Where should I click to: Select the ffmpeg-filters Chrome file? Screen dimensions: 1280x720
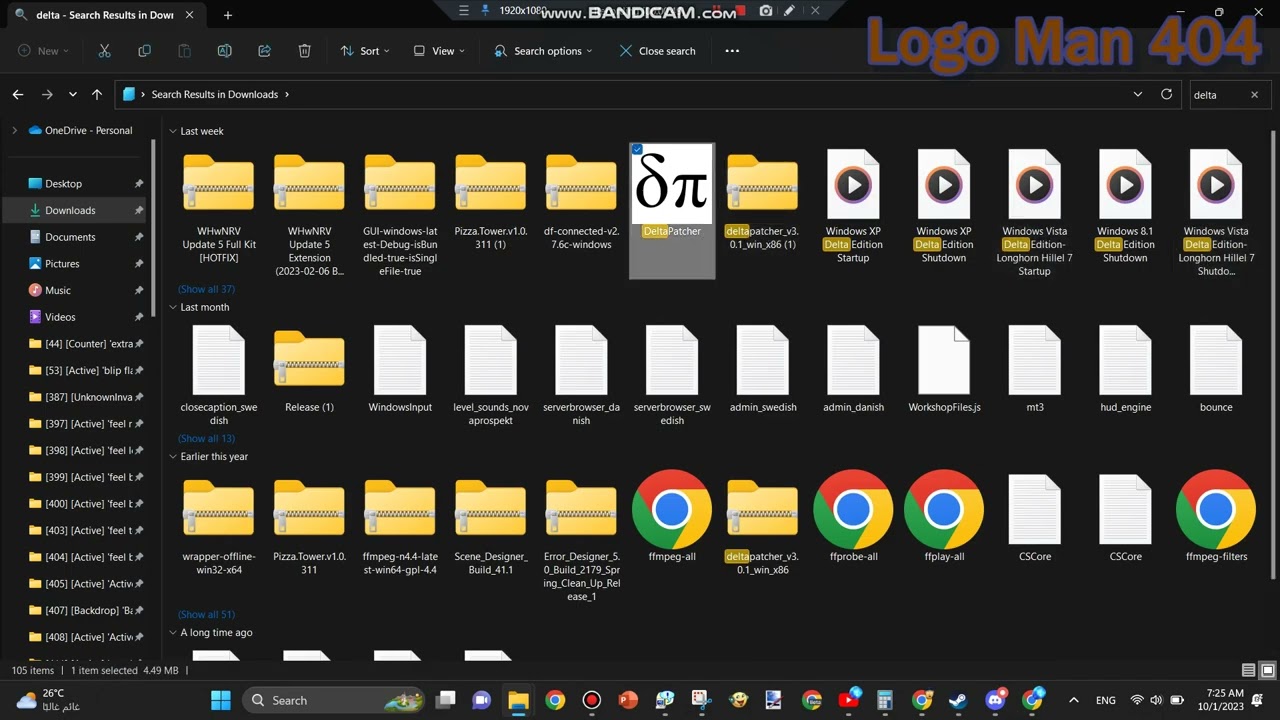[x=1216, y=516]
